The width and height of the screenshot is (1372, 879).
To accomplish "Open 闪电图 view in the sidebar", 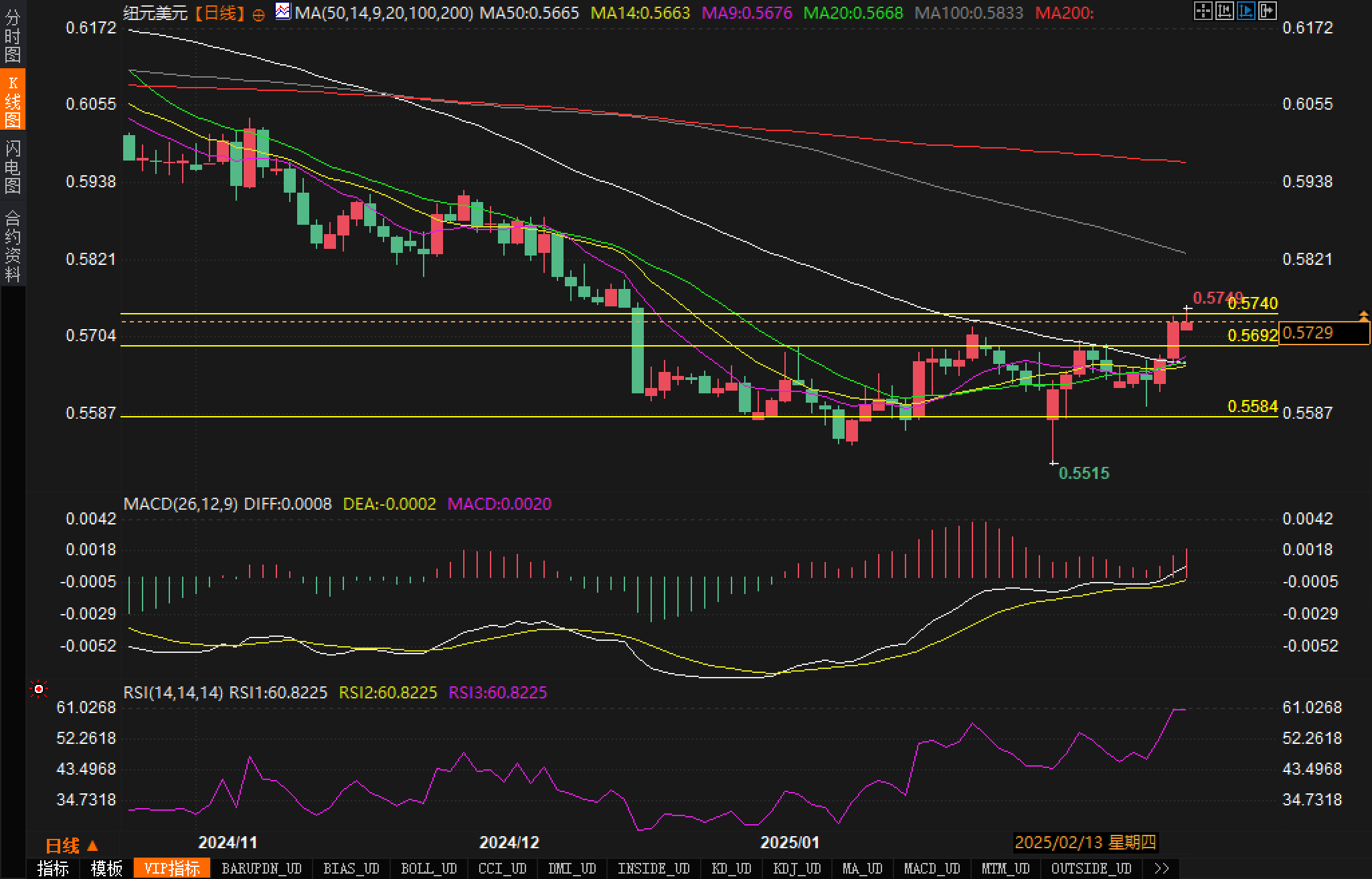I will (13, 167).
